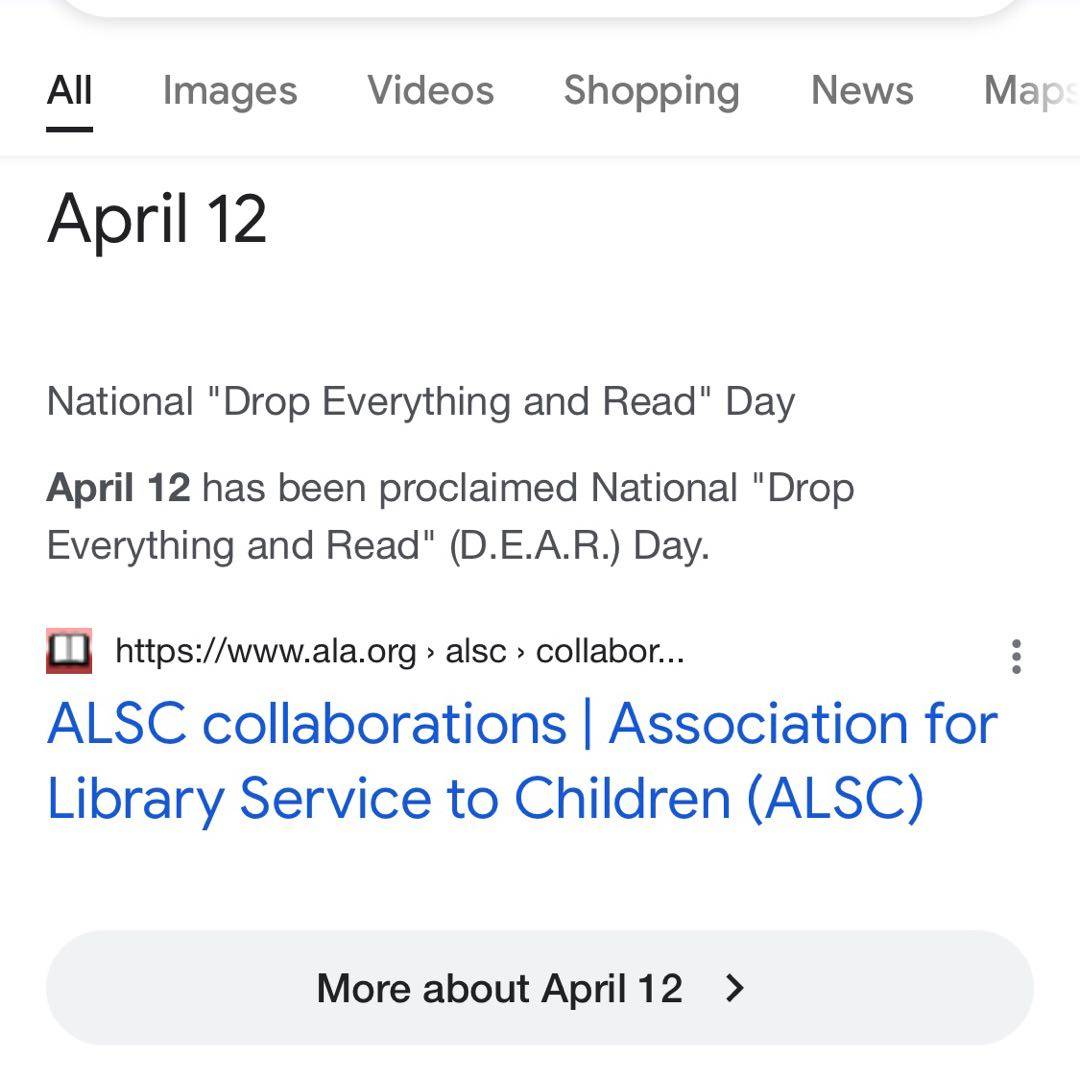This screenshot has height=1080, width=1080.
Task: Click the "alsc" breadcrumb segment
Action: tap(475, 651)
